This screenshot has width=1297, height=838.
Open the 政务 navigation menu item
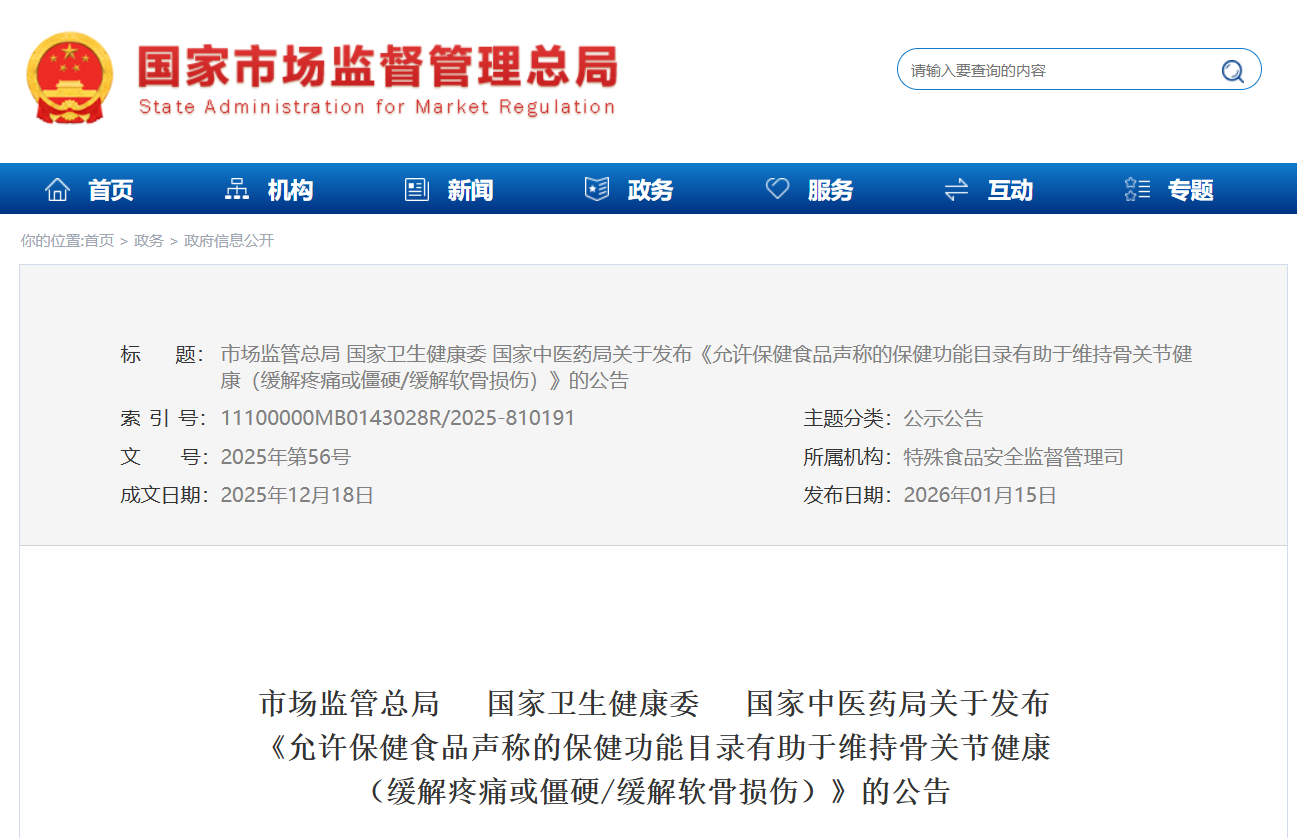coord(650,190)
